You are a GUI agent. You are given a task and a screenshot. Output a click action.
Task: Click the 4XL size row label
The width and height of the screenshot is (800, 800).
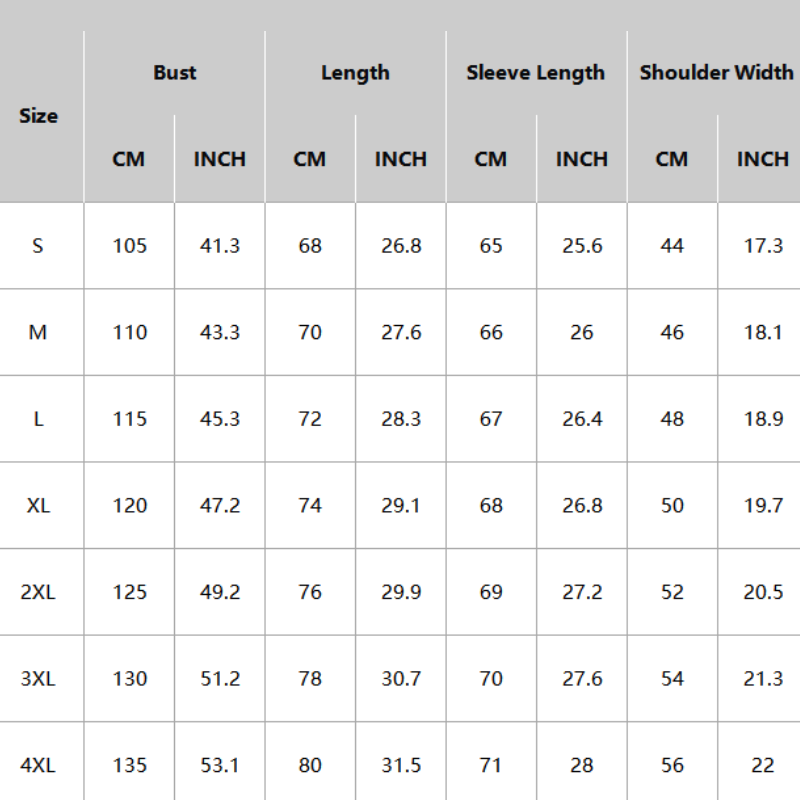[38, 765]
